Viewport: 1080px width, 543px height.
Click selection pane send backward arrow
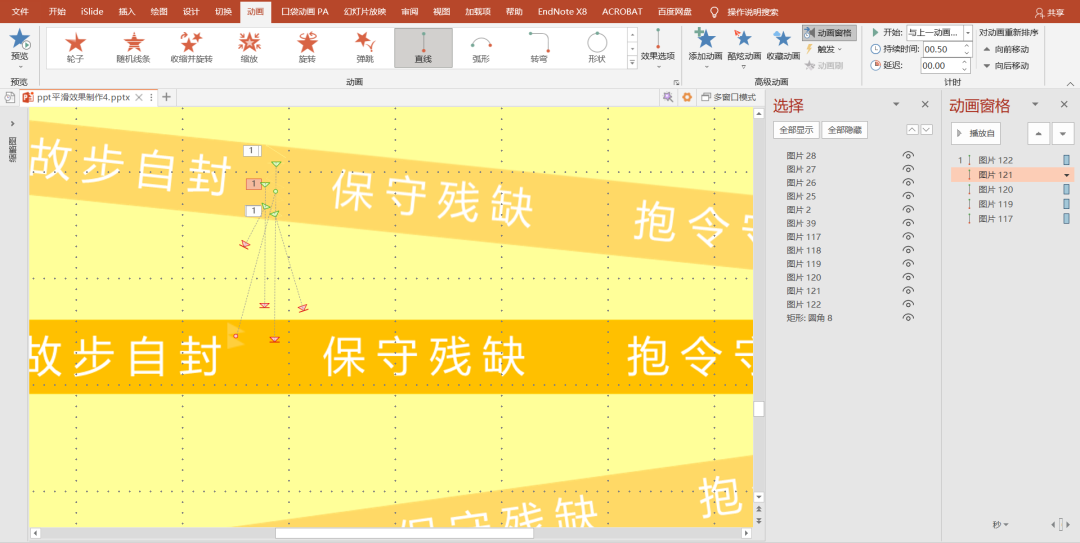tap(926, 130)
